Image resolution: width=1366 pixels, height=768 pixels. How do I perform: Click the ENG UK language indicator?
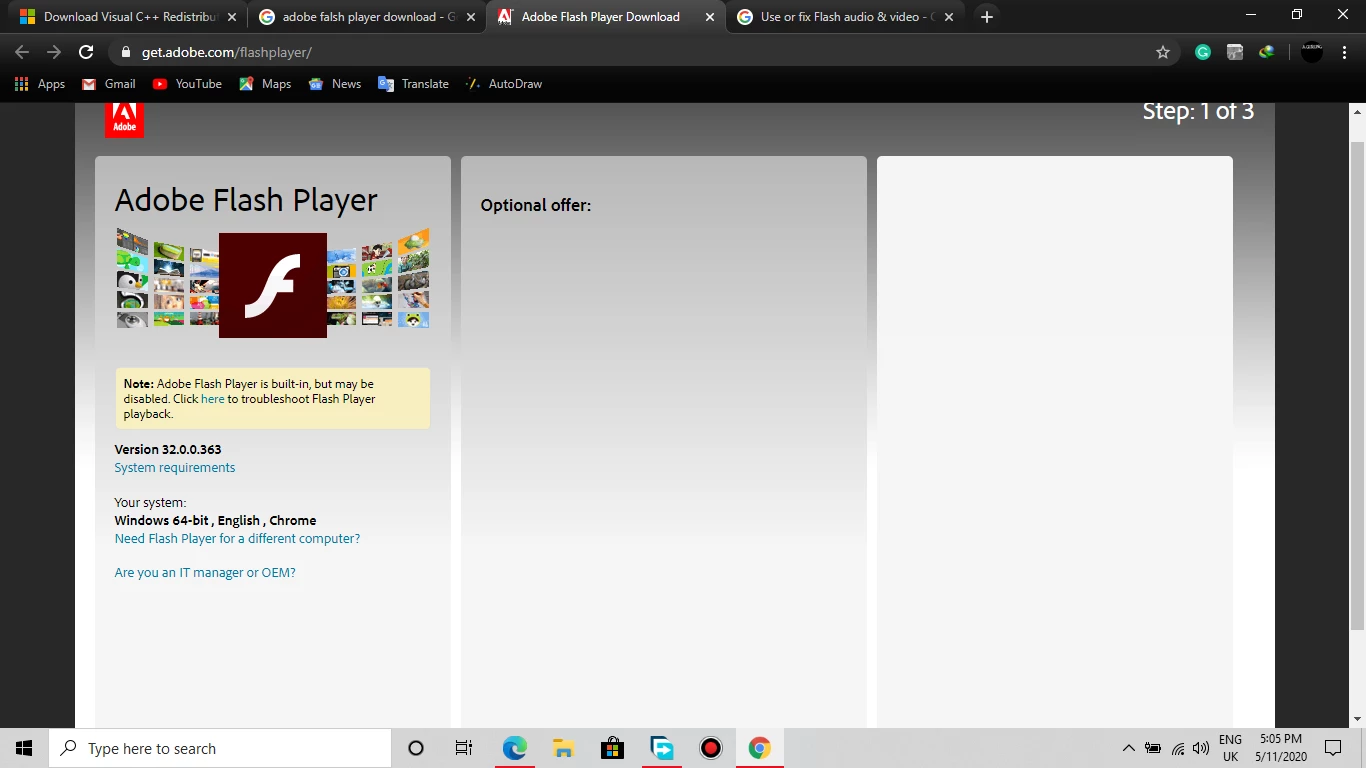tap(1230, 748)
